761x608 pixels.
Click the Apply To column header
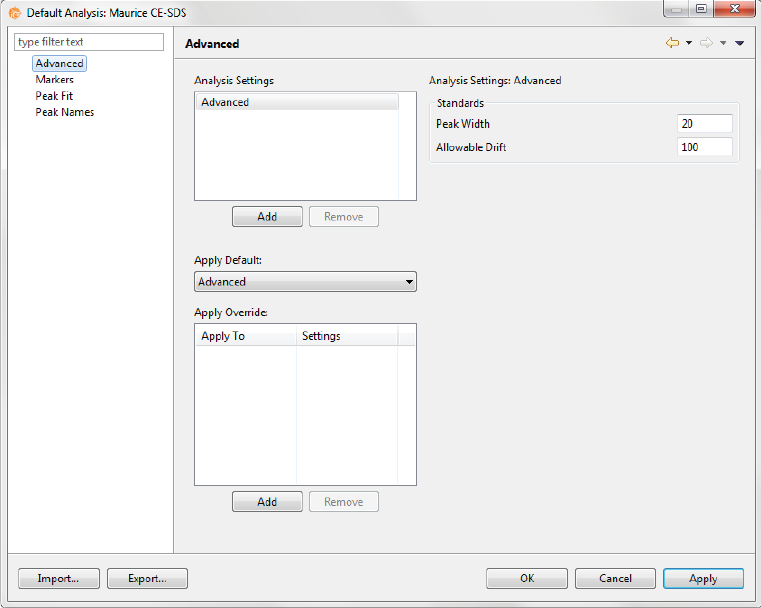(246, 336)
